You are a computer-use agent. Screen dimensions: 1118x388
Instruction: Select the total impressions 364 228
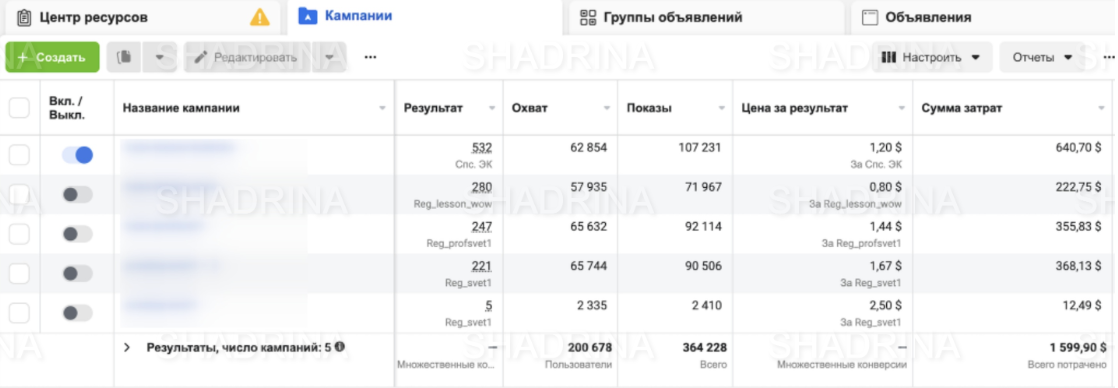click(x=704, y=348)
